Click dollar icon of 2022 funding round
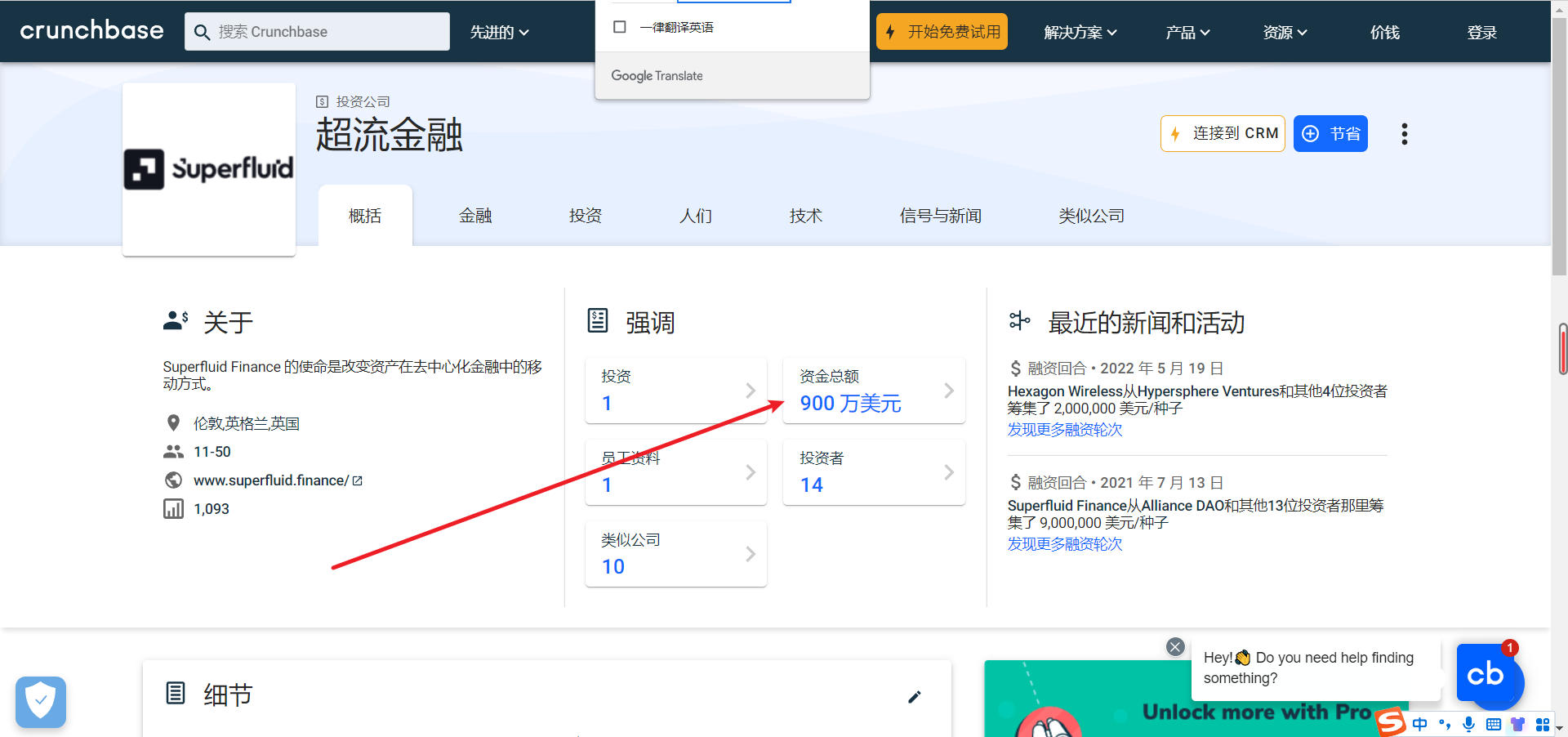Image resolution: width=1568 pixels, height=737 pixels. [1015, 368]
